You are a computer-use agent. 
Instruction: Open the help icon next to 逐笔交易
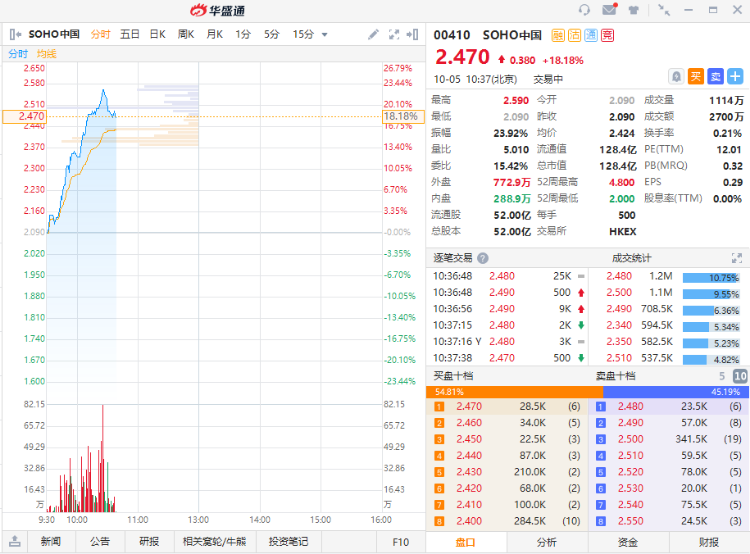(x=483, y=258)
